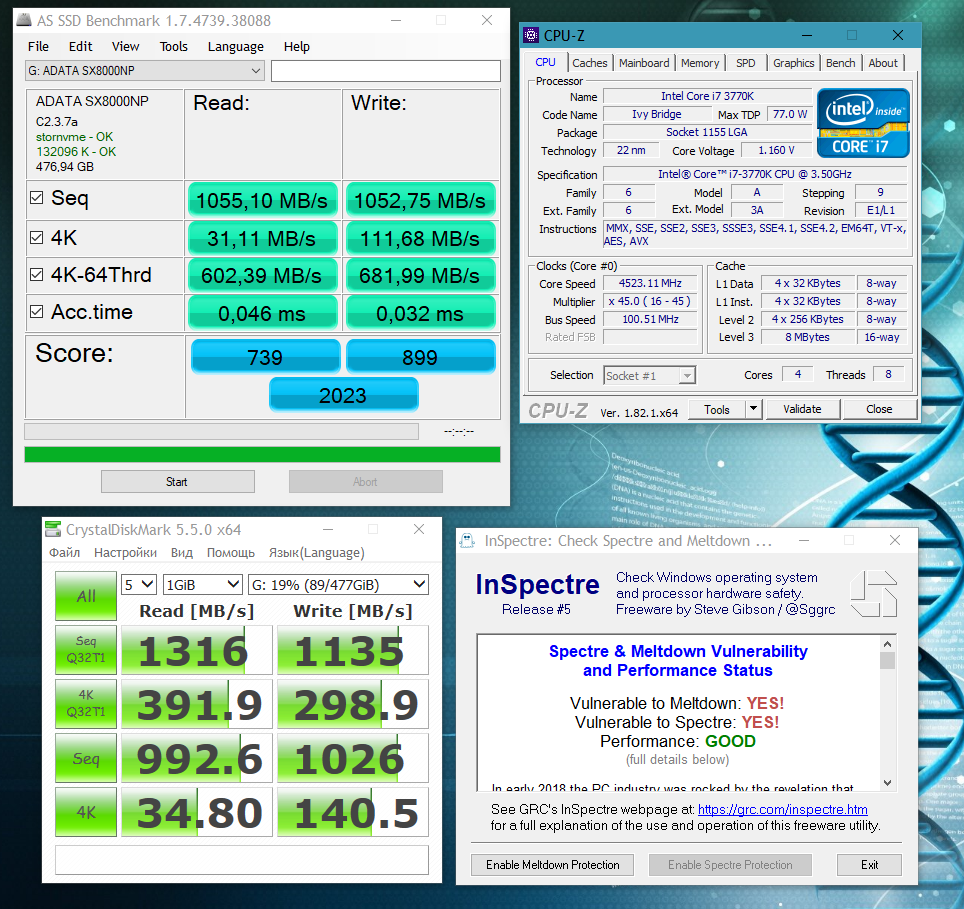The height and width of the screenshot is (909, 964).
Task: Click the Intel Core i7 logo badge
Action: coord(863,123)
